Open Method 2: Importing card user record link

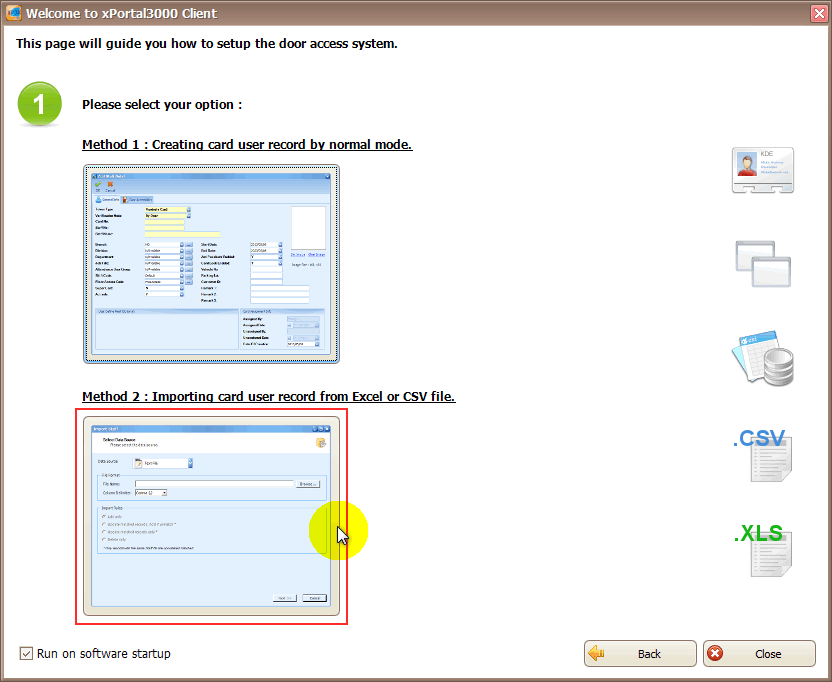coord(268,397)
